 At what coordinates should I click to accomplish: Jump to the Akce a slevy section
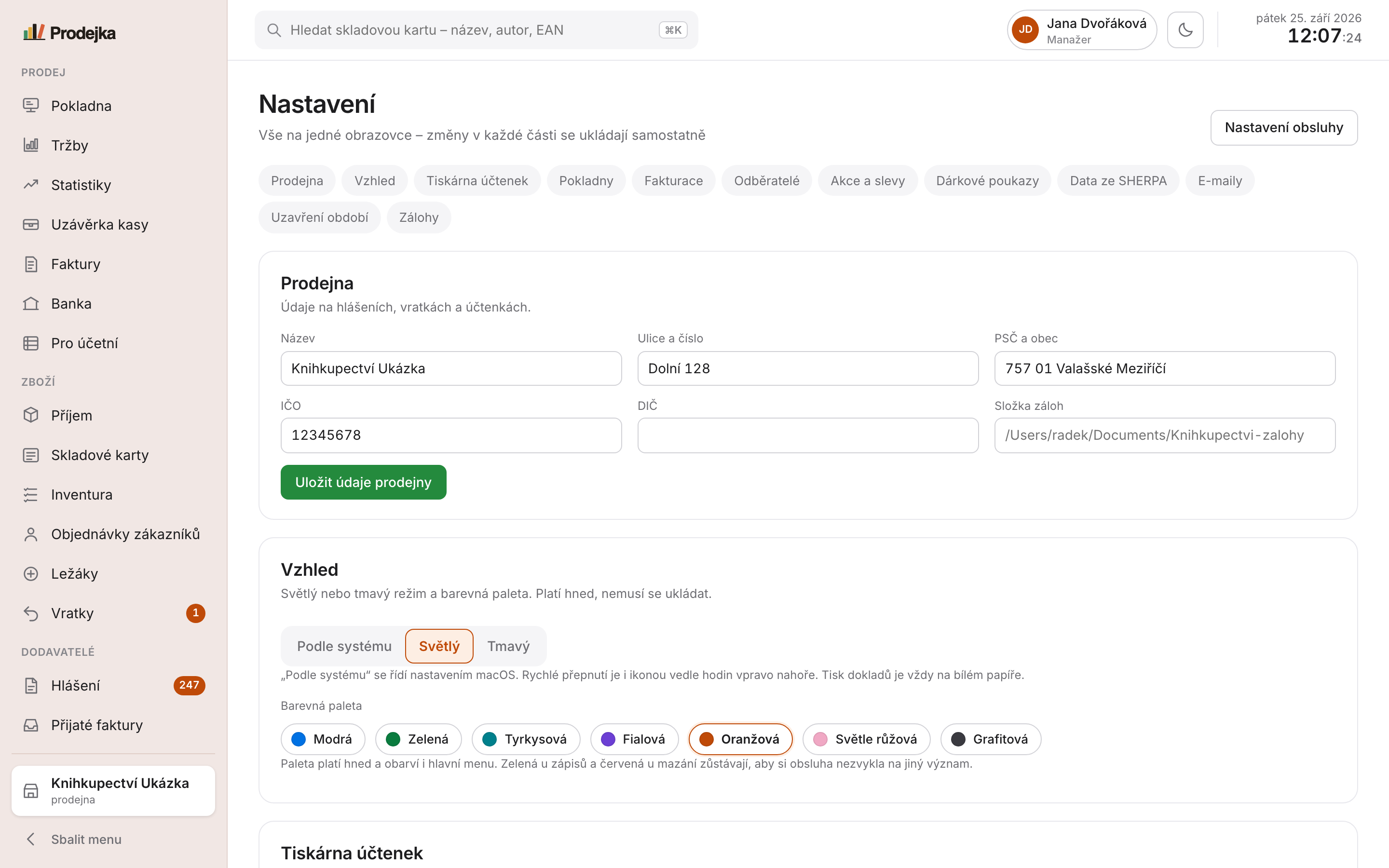[867, 181]
